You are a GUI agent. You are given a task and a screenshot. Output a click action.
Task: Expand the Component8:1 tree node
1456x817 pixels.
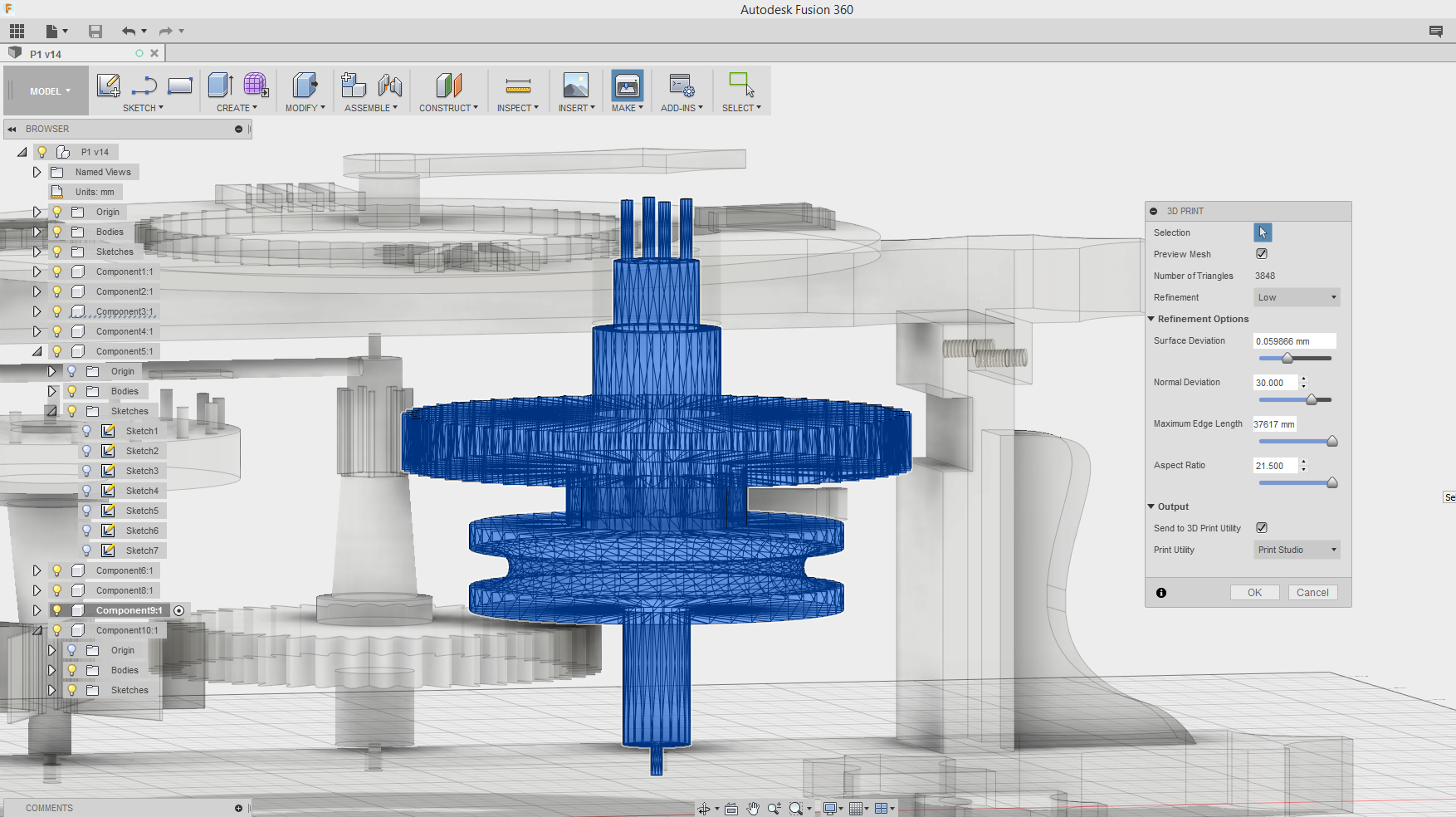point(37,590)
